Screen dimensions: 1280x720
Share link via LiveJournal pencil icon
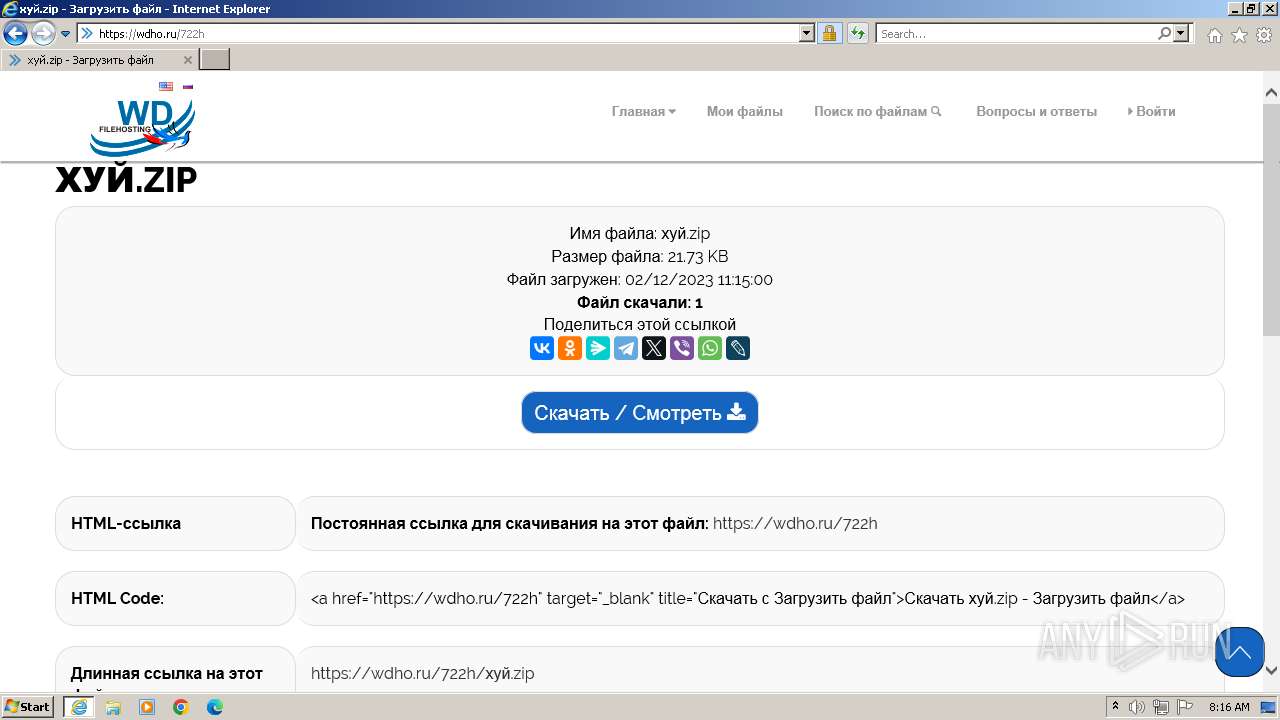pyautogui.click(x=738, y=348)
